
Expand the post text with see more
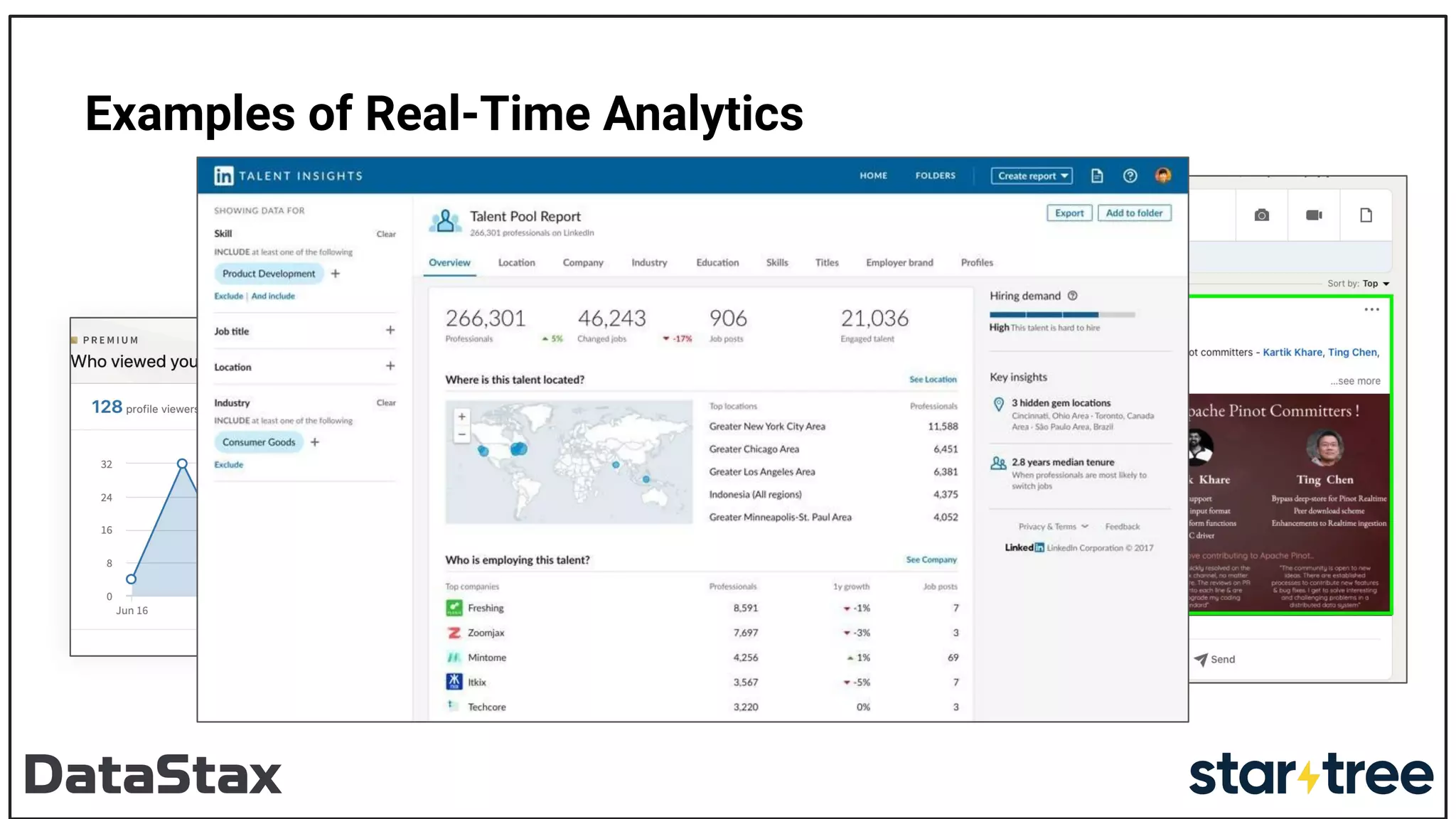coord(1355,381)
